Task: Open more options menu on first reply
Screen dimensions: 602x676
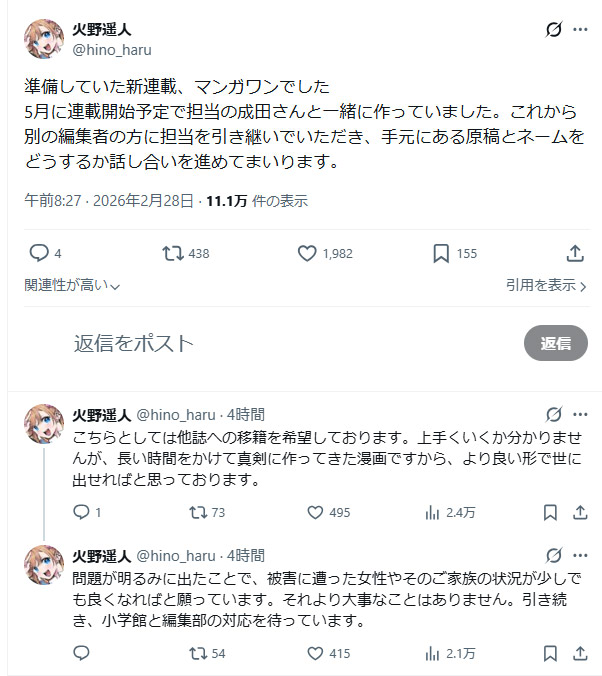Action: coord(580,414)
